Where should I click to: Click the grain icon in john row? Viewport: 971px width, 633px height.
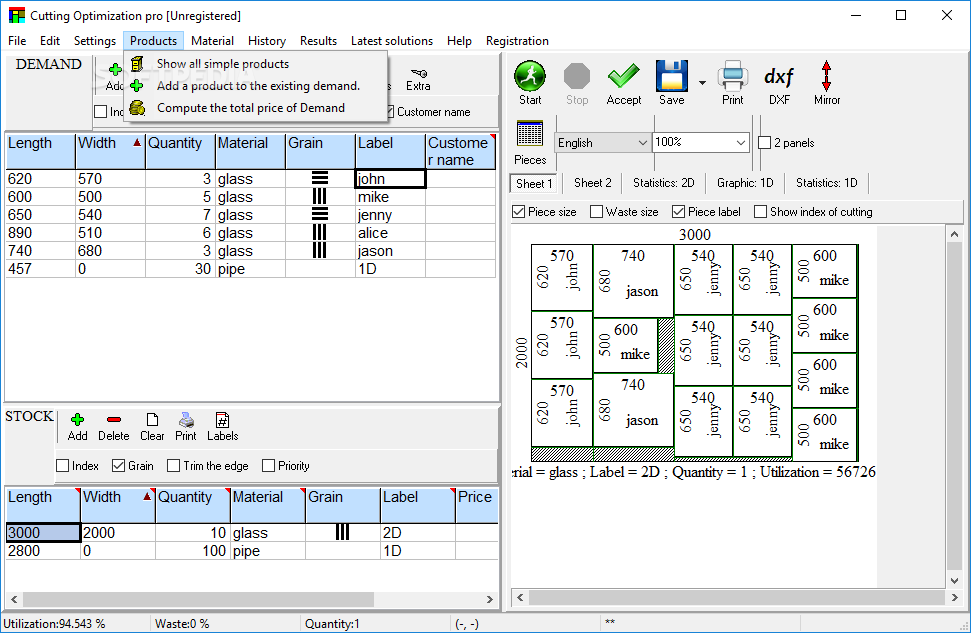320,179
